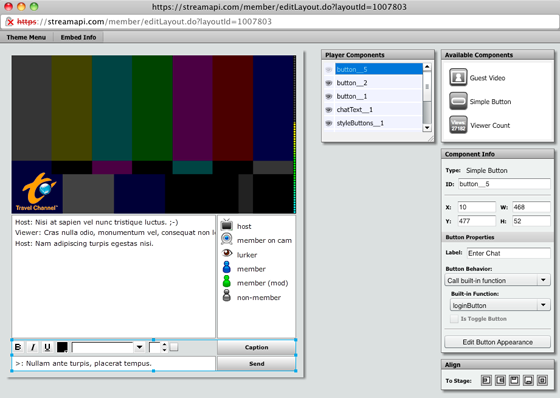Viewport: 560px width, 398px height.
Task: Click the Travel Channel logo in the video
Action: tap(36, 191)
